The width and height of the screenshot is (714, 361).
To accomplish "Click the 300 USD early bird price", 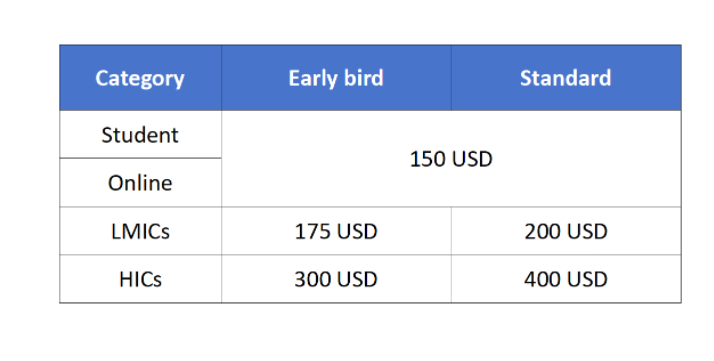I will [337, 279].
